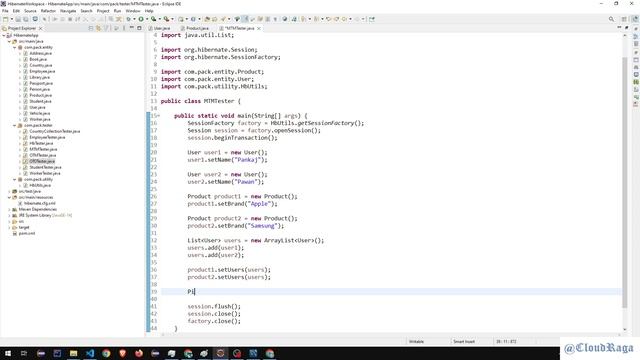Select Product.java in com.pack.entity
The height and width of the screenshot is (360, 640).
click(x=40, y=95)
